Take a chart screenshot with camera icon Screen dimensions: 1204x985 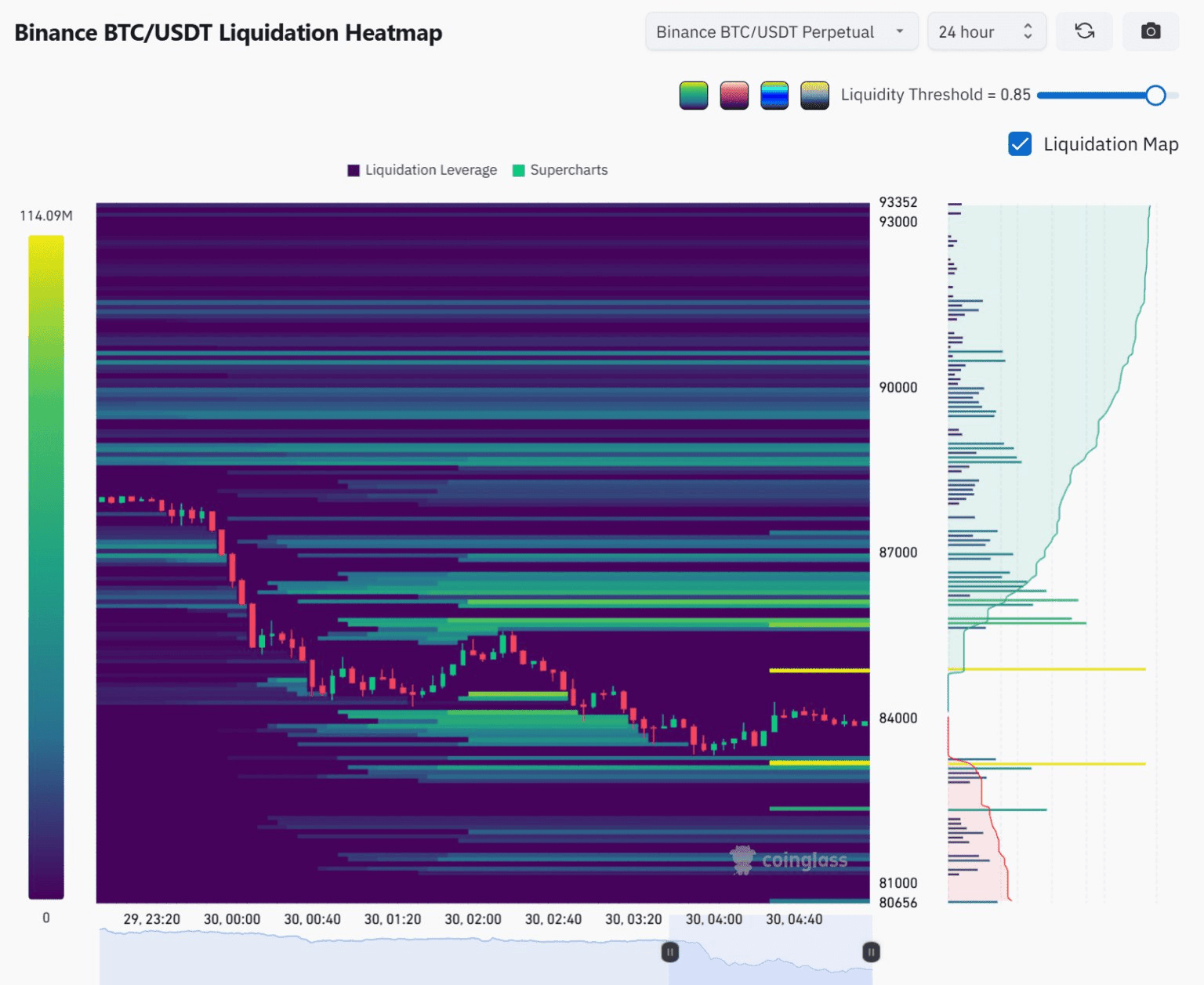(x=1150, y=31)
